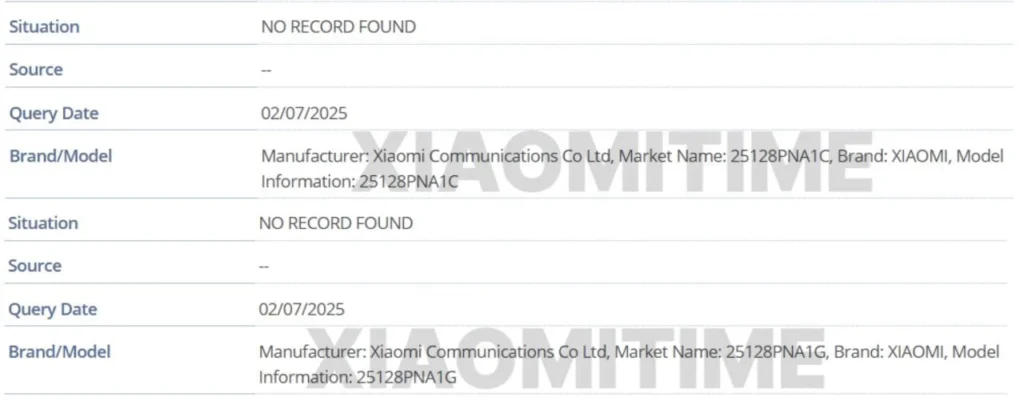Click the Situation label in the lower record

(43, 223)
